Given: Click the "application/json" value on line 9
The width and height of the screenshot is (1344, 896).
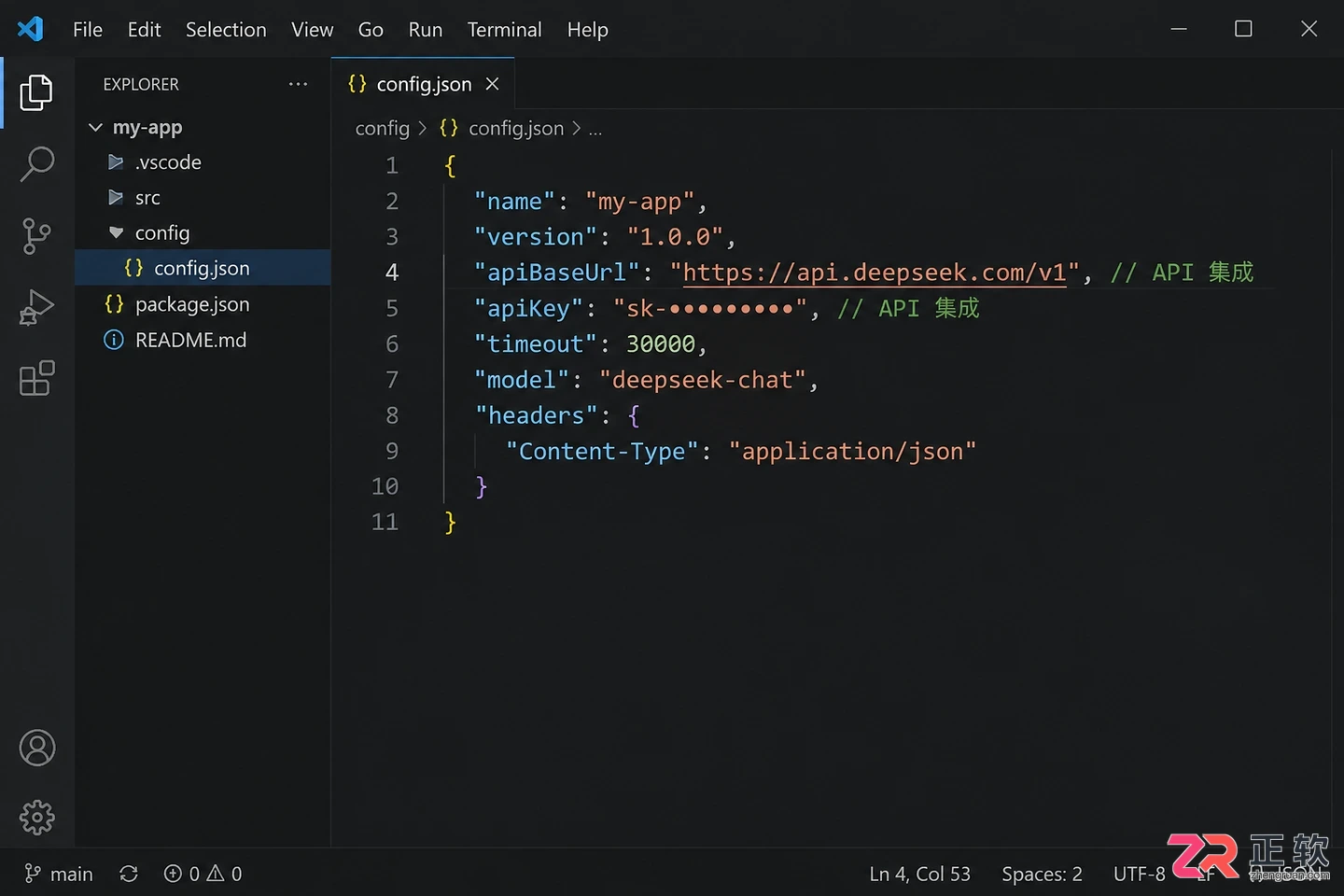Looking at the screenshot, I should coord(852,452).
